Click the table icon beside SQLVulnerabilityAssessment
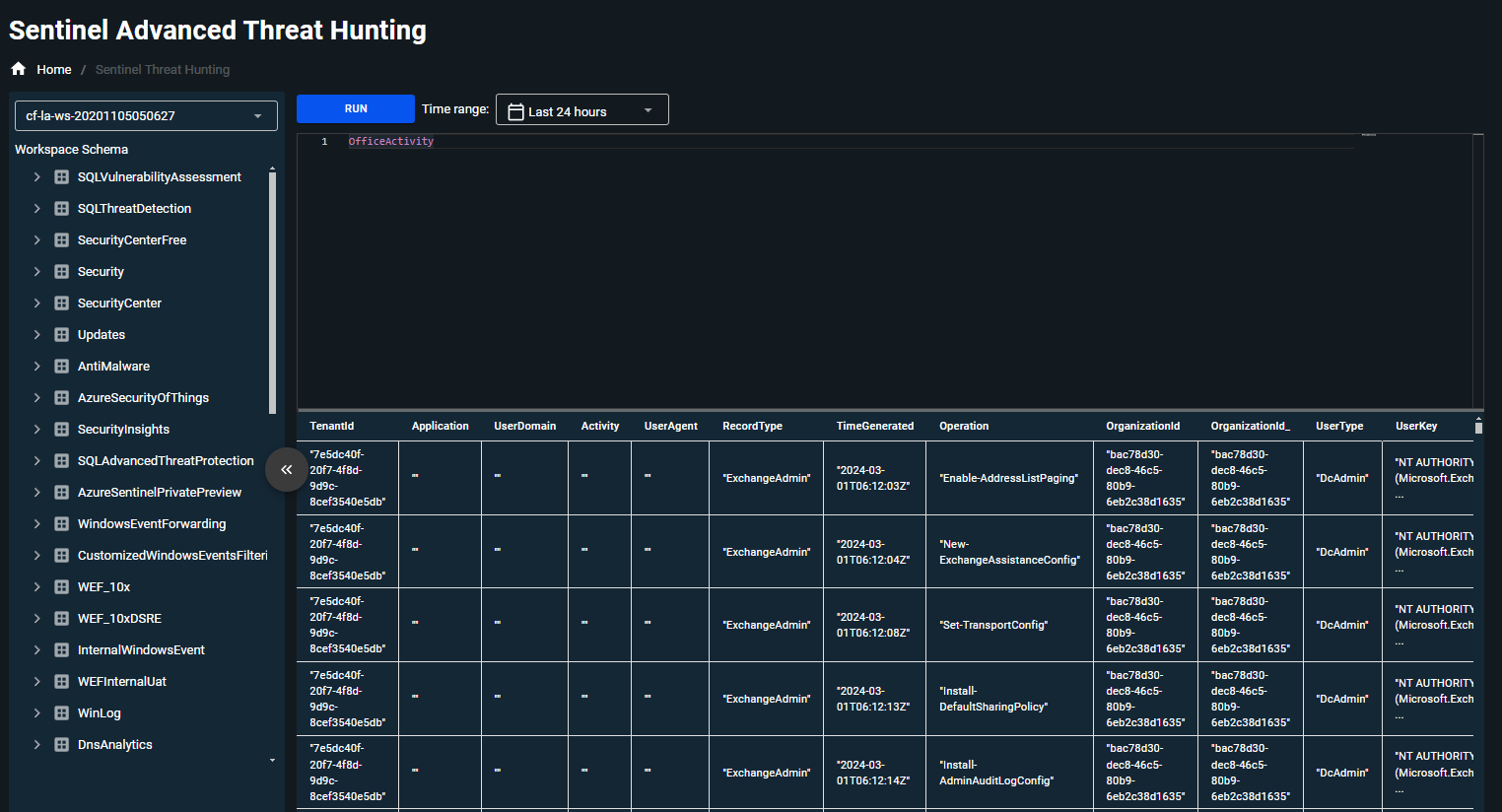This screenshot has width=1502, height=812. pyautogui.click(x=60, y=176)
